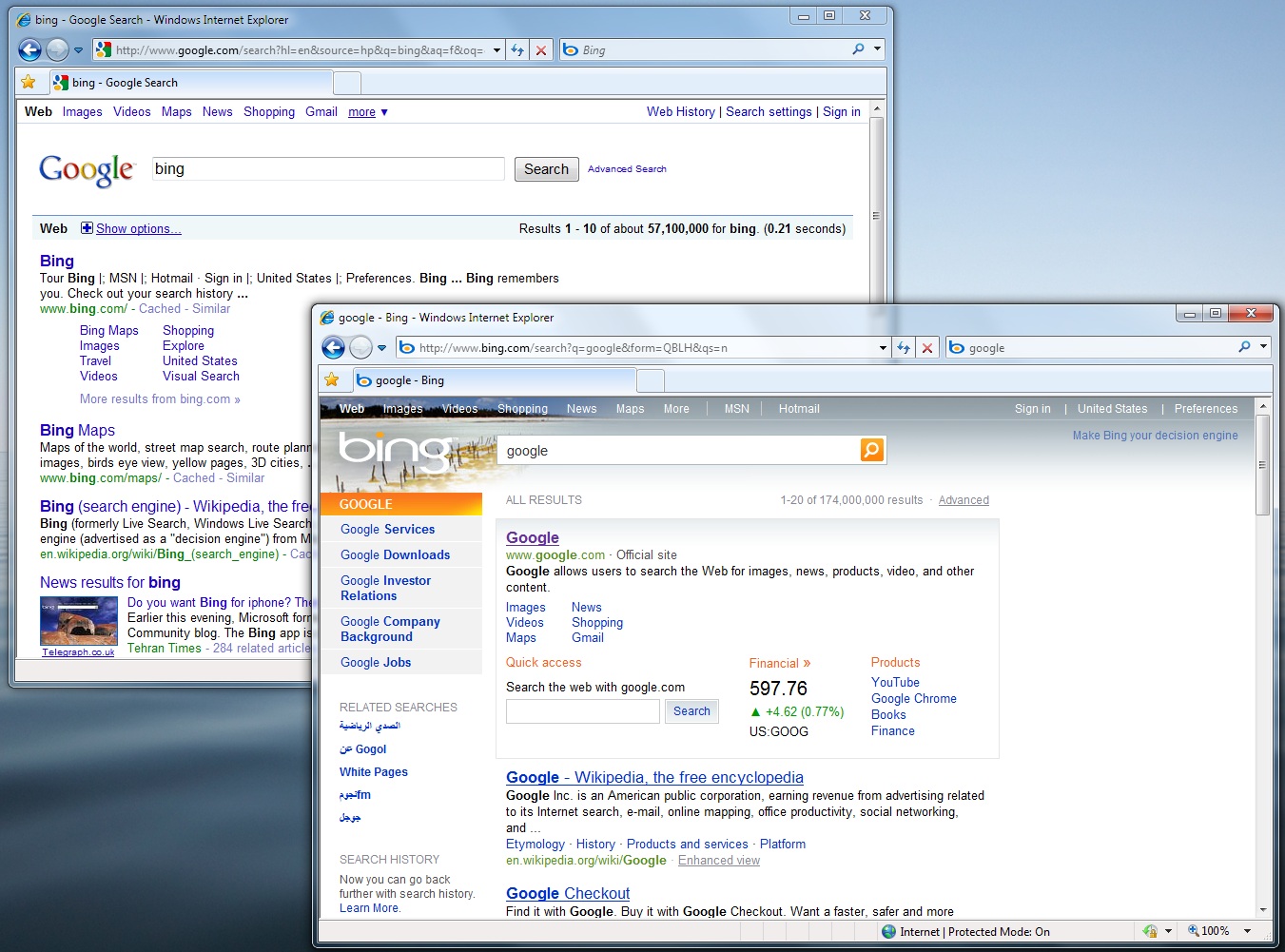Open address bar dropdown in Bing window
The height and width of the screenshot is (952, 1285).
click(x=883, y=348)
